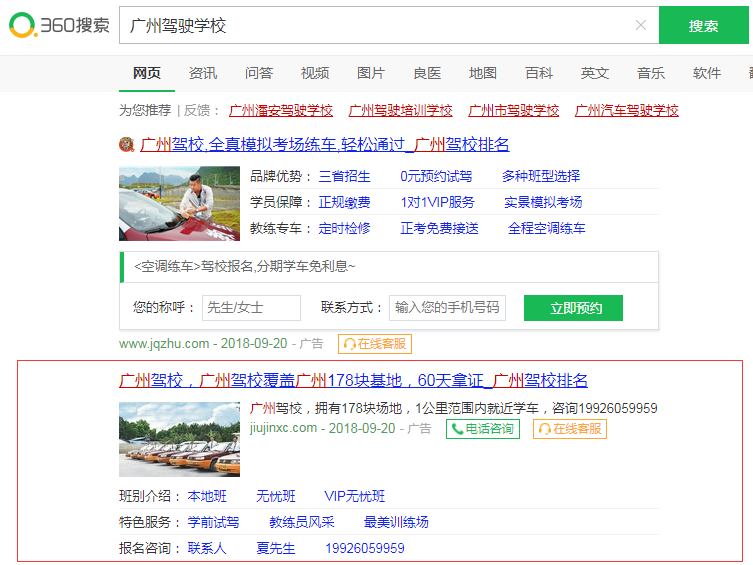Click suggested search 广州潘安驾驶学校
Image resolution: width=753 pixels, height=565 pixels.
point(281,110)
